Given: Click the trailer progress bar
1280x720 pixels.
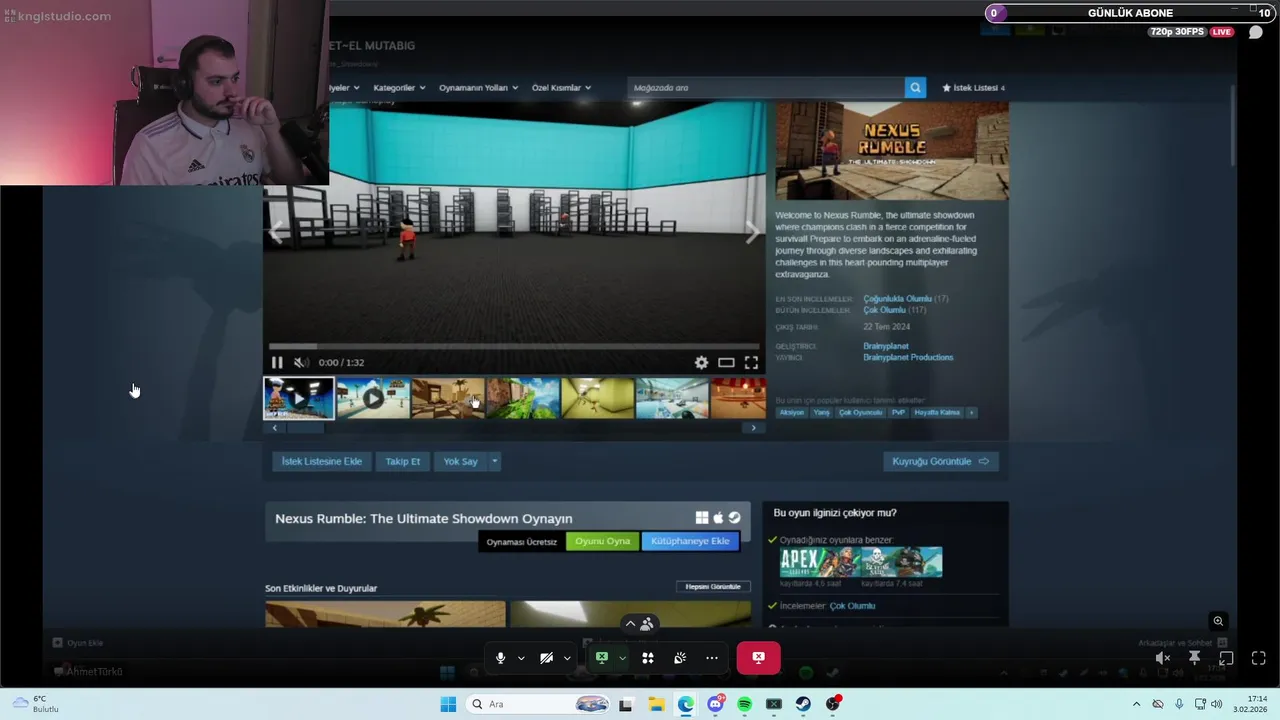Looking at the screenshot, I should click(x=514, y=347).
